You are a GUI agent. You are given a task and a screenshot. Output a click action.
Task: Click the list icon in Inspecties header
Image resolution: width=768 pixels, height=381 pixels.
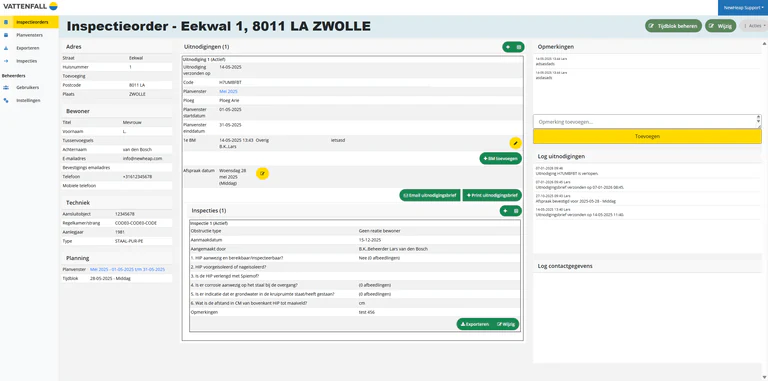pos(516,211)
